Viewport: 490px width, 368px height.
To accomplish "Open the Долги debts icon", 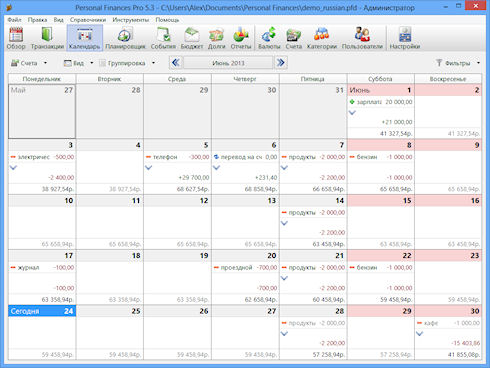I will tap(216, 38).
